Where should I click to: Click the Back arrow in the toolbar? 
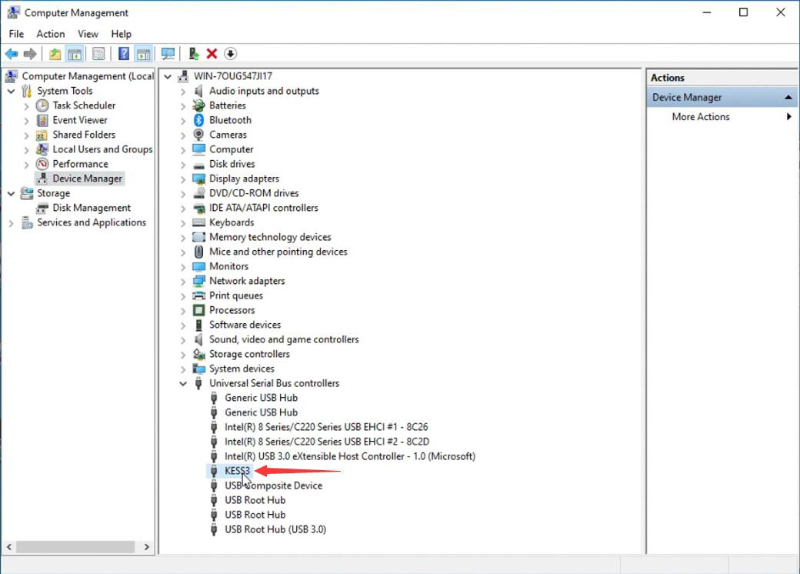(x=11, y=54)
